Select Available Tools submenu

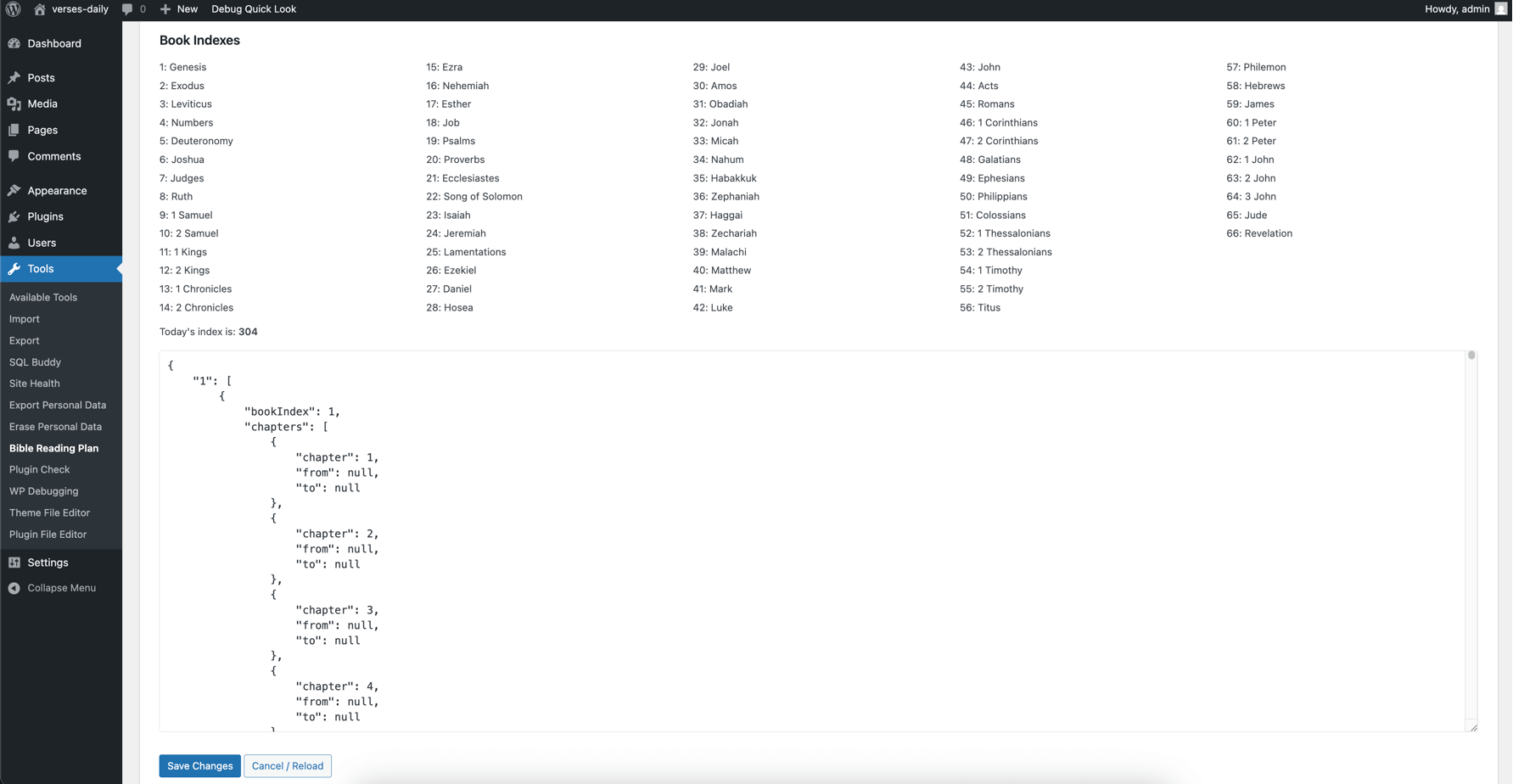[x=43, y=297]
